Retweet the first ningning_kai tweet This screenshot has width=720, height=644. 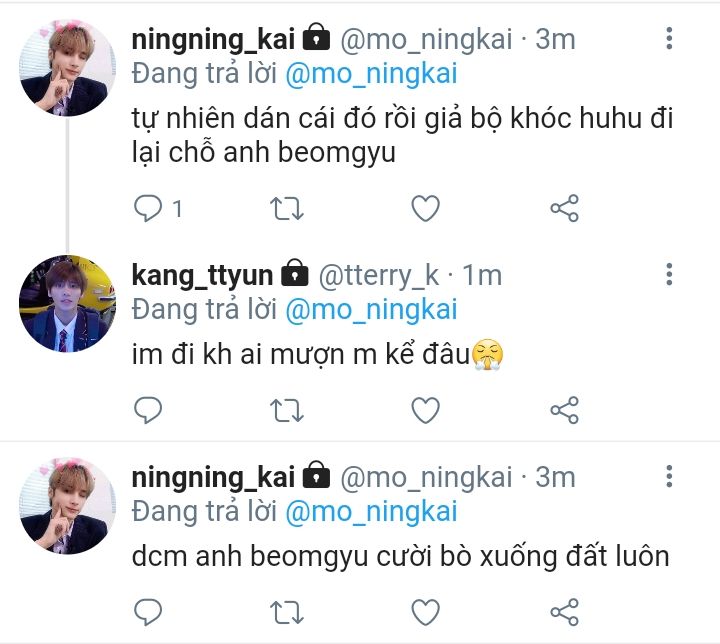(288, 208)
